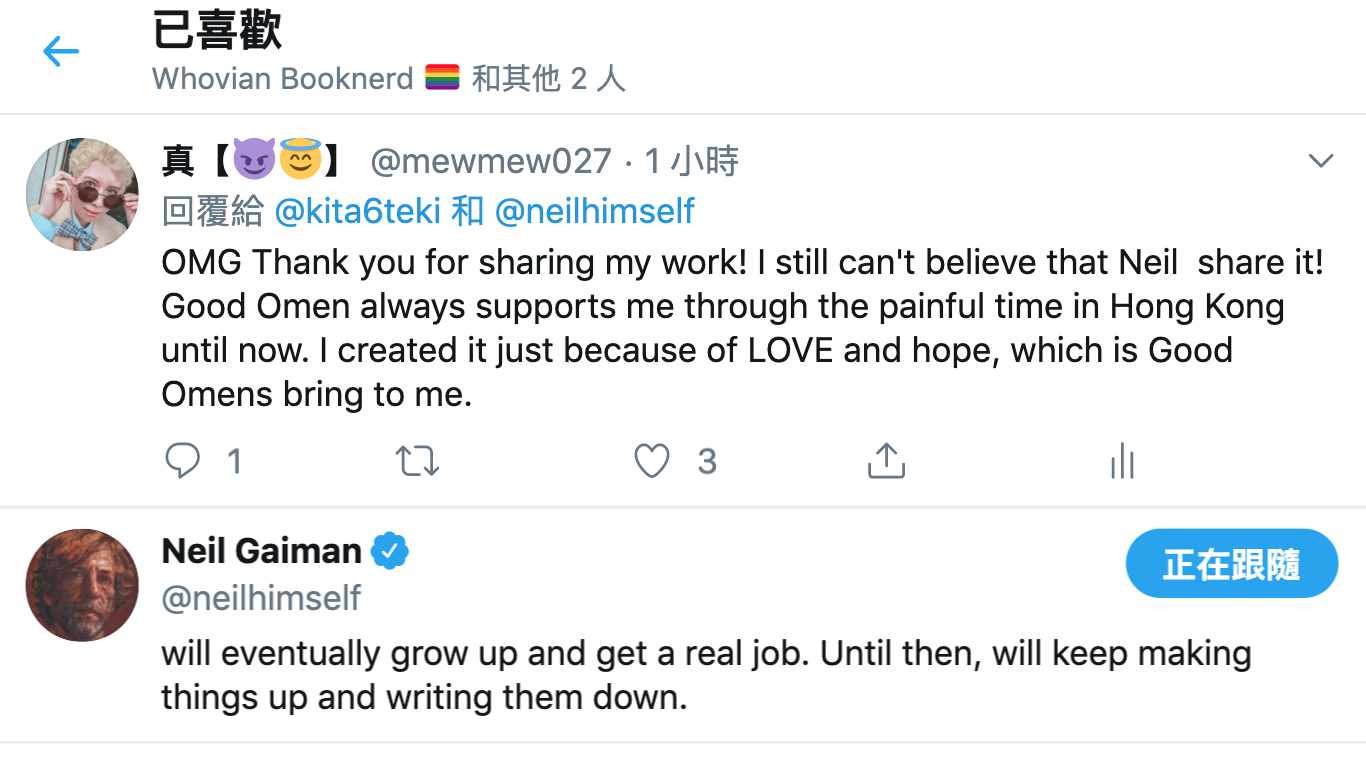Click @neilhimself handle under Neil Gaiman

[x=261, y=598]
